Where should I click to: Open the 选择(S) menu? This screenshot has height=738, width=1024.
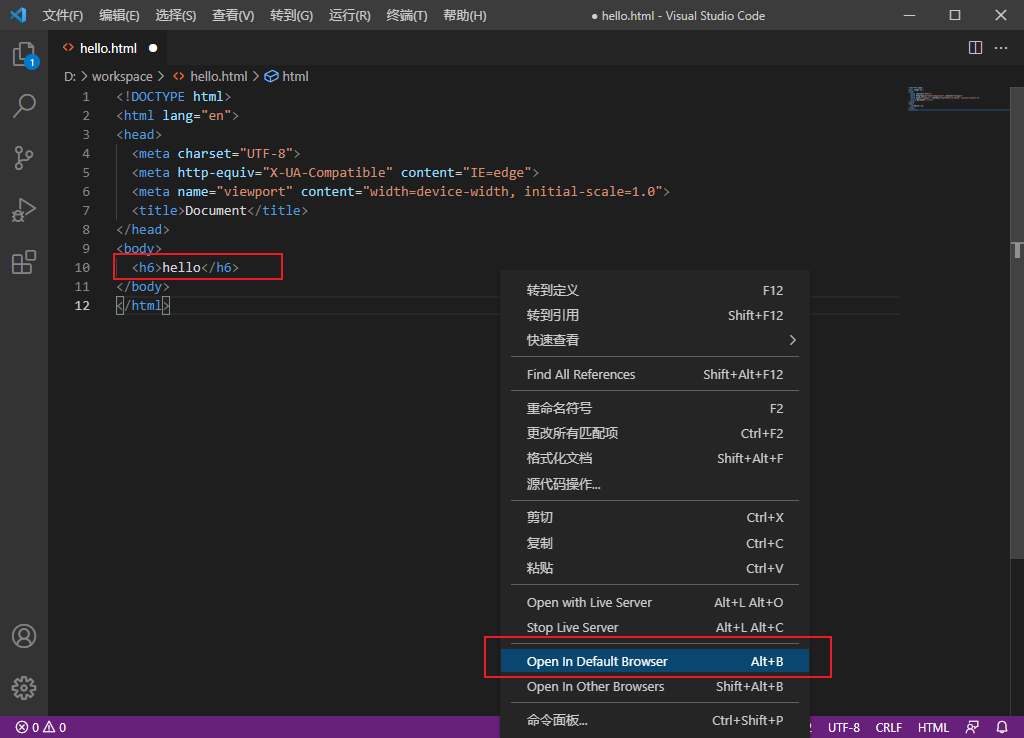point(176,15)
